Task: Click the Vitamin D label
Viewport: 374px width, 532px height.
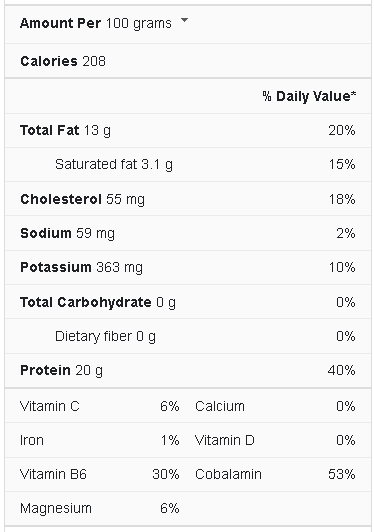Action: point(224,440)
